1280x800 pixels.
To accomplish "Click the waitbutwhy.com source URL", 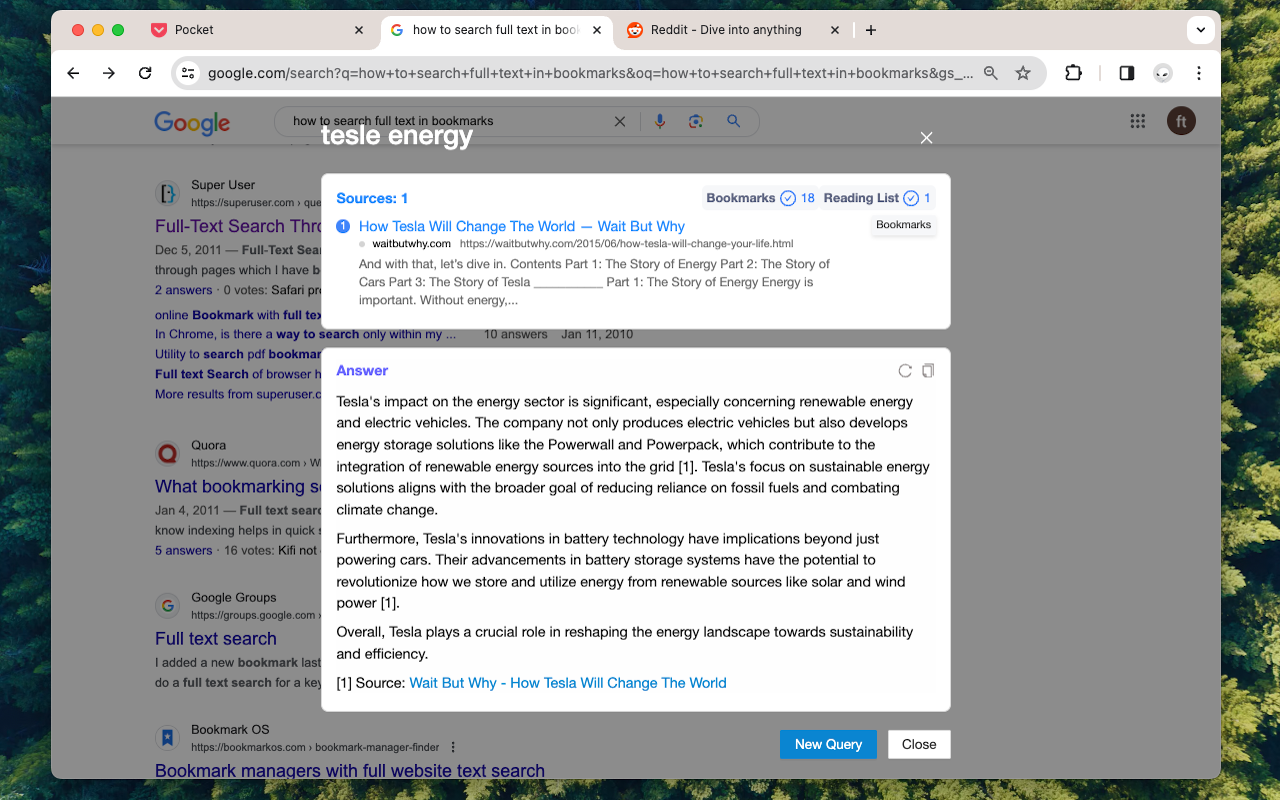I will [x=627, y=244].
